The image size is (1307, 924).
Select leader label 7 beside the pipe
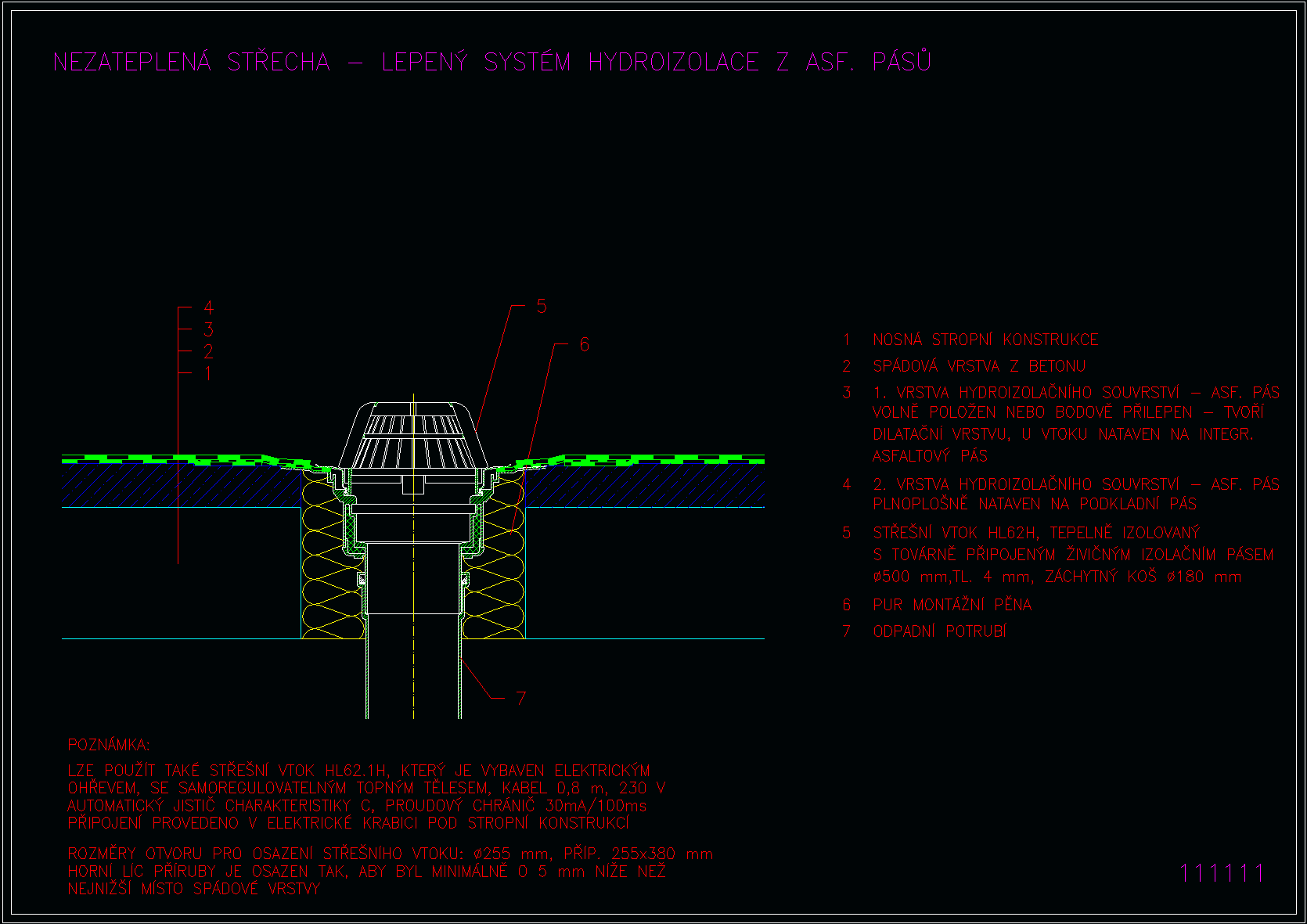[x=521, y=697]
